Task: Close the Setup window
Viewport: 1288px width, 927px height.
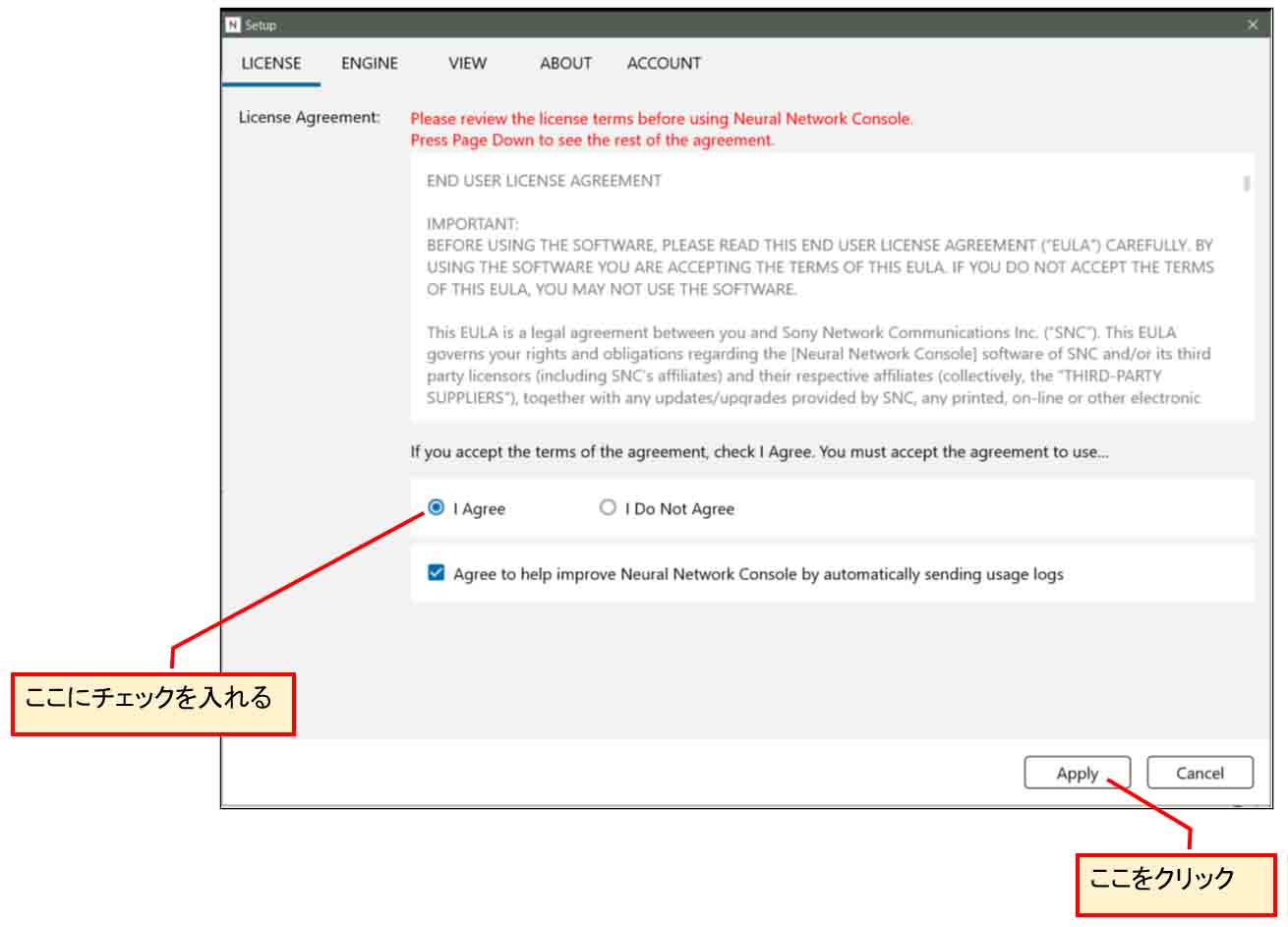Action: 1252,25
